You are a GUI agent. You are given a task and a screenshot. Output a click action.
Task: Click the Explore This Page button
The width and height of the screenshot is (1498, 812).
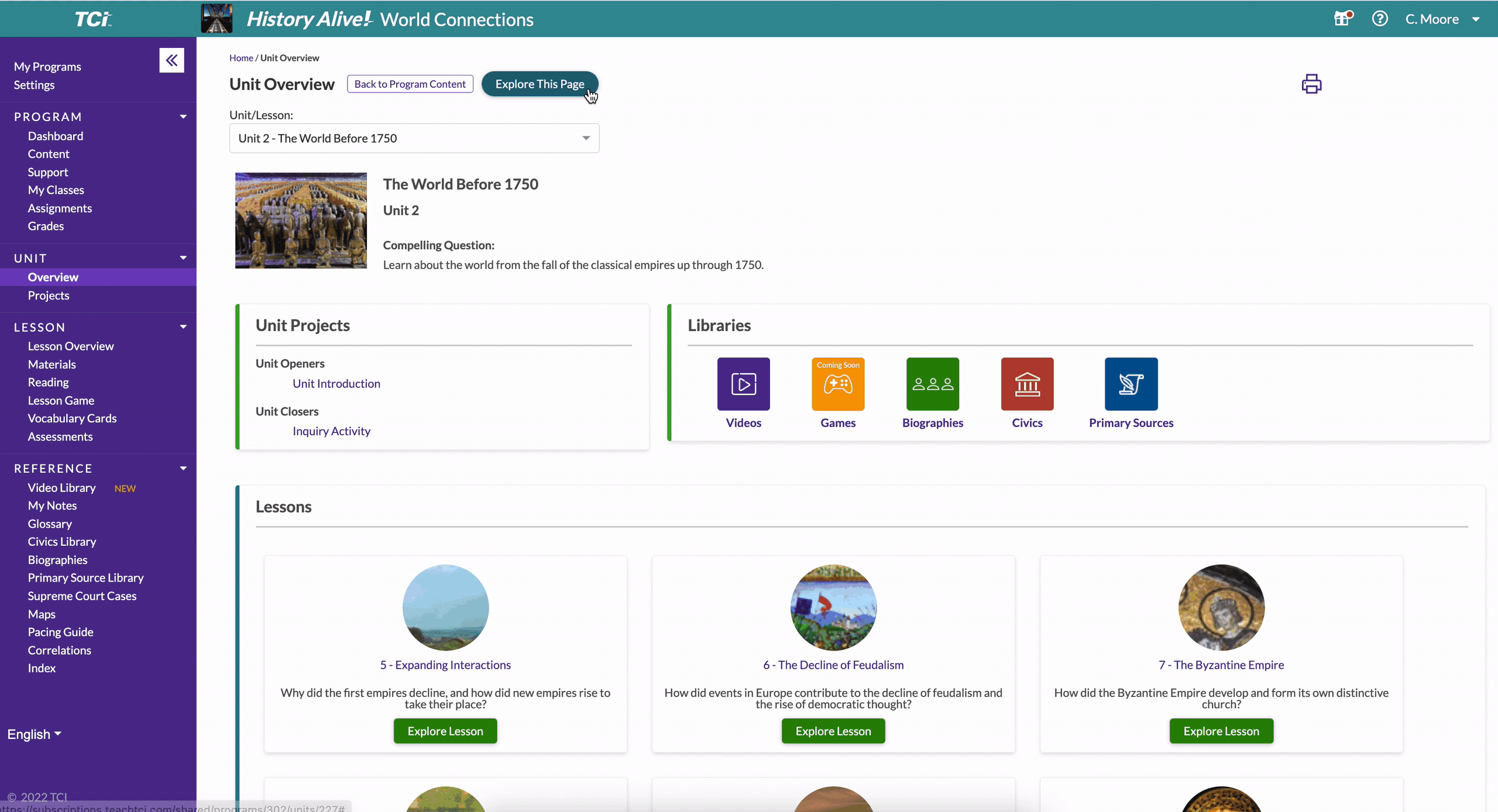point(540,84)
